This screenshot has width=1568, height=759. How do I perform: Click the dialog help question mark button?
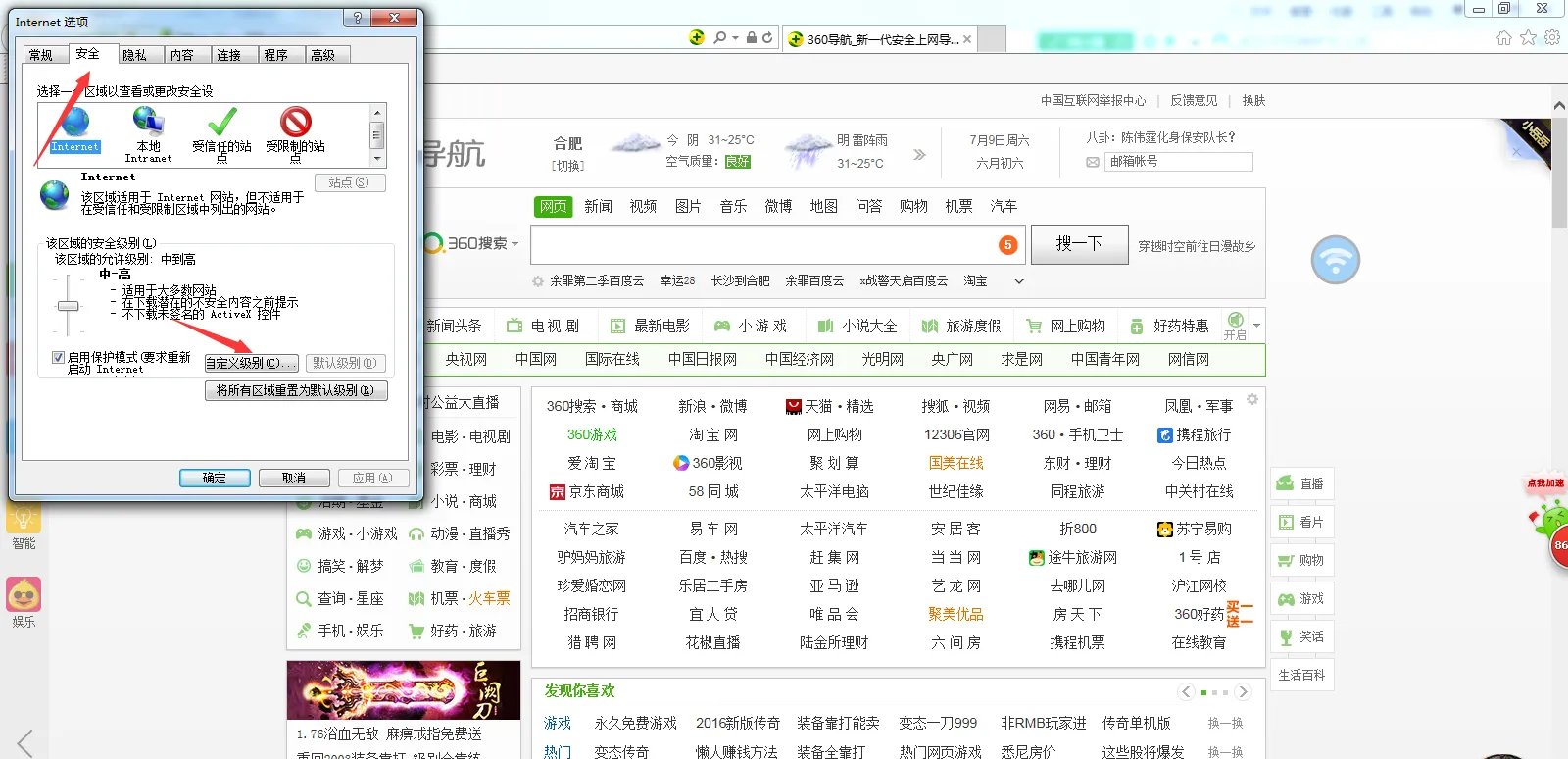point(358,18)
